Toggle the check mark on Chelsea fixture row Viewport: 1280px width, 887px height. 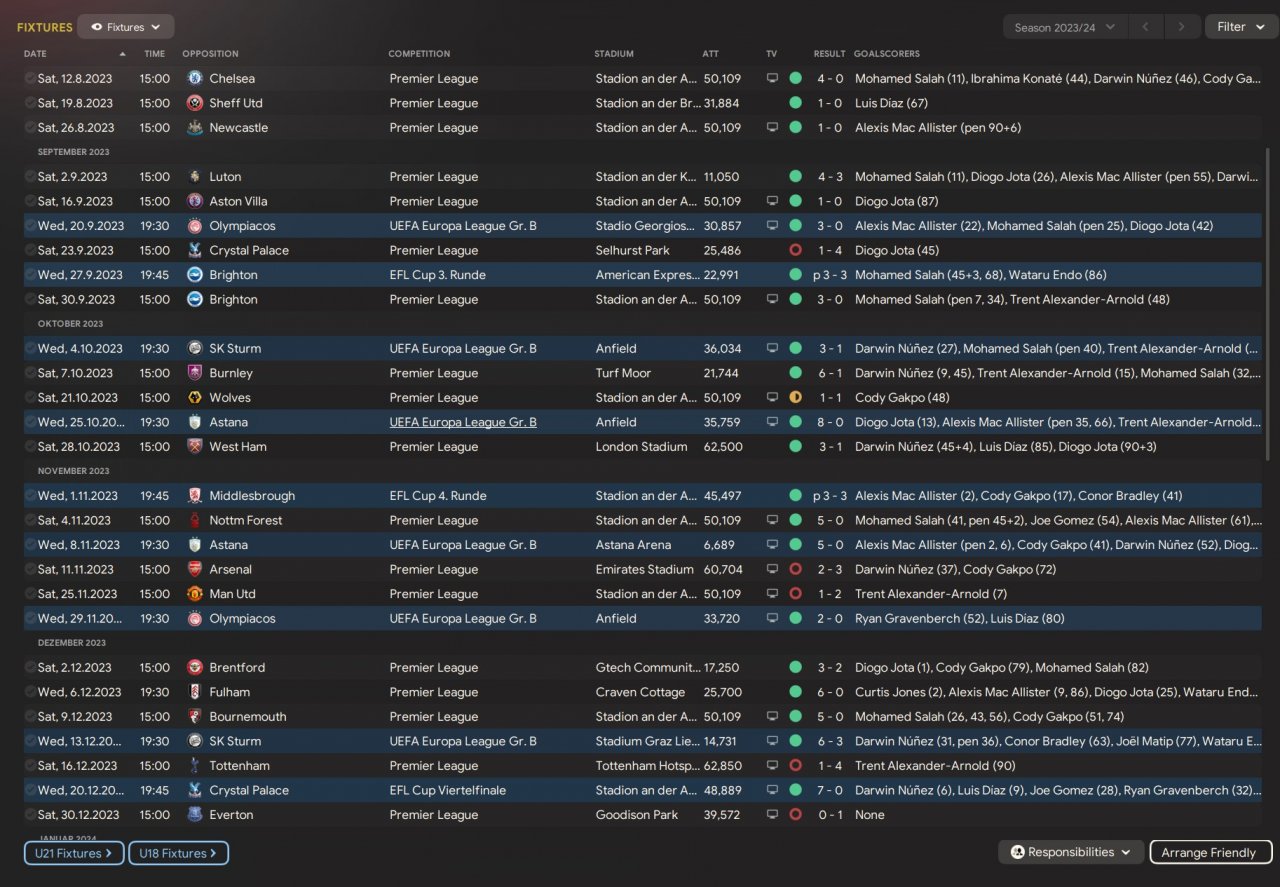click(x=30, y=78)
